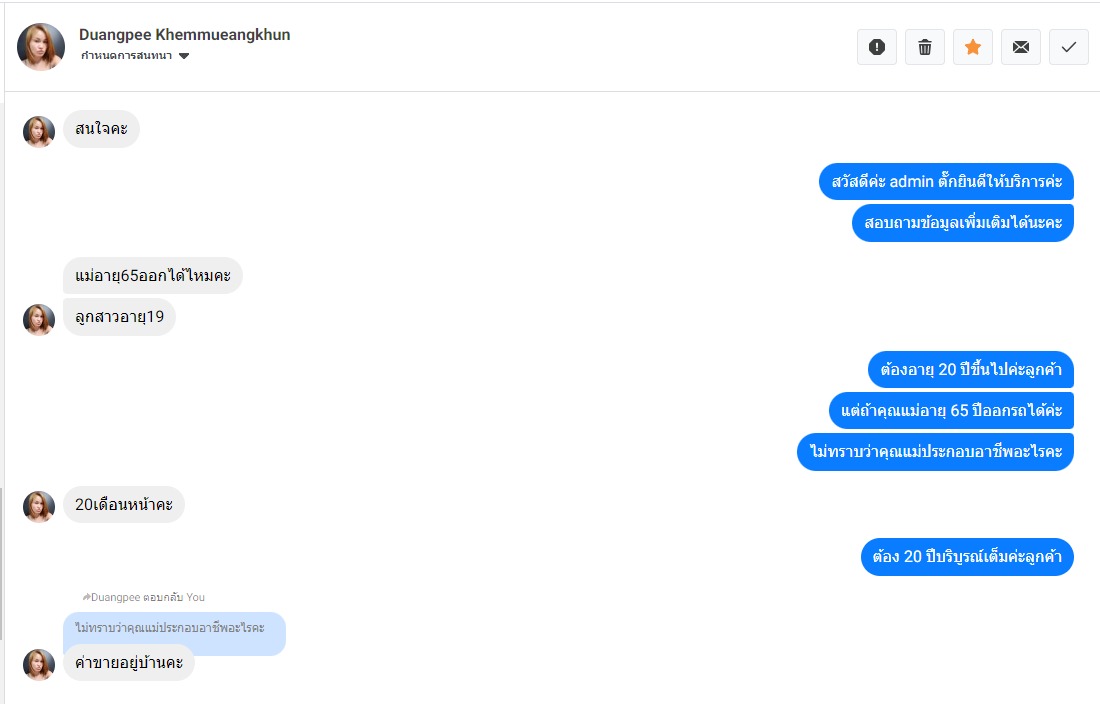The width and height of the screenshot is (1100, 704).
Task: Select 'ต้องอายุ 20 ปีขึ้นไปค่ะลูกค้า' bubble
Action: (x=971, y=370)
